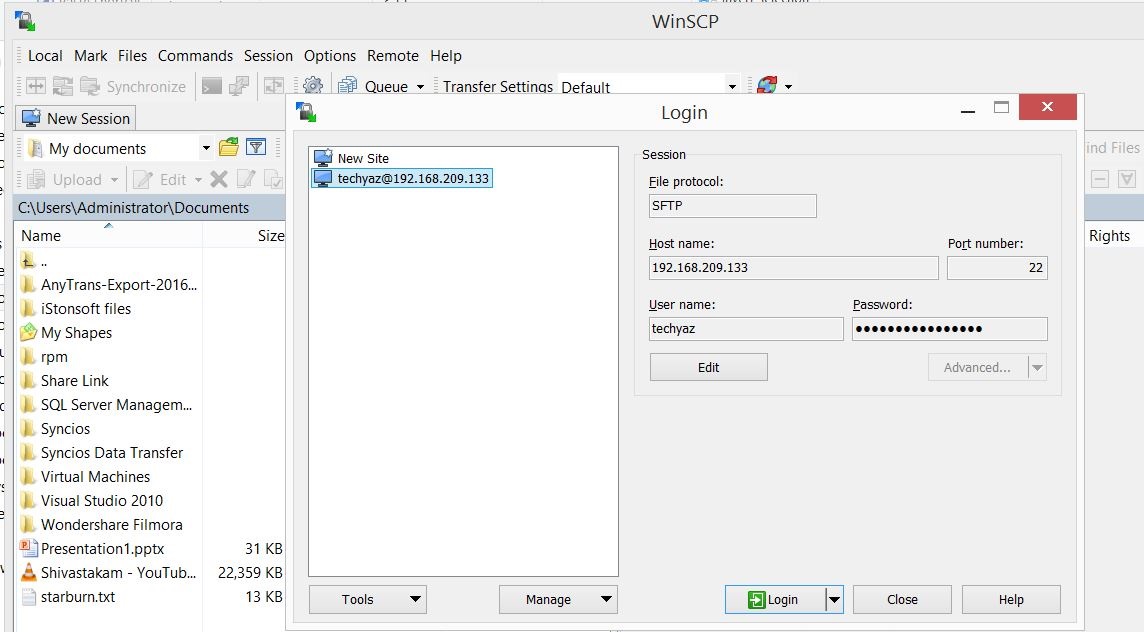Click the file filter funnel icon

click(256, 148)
